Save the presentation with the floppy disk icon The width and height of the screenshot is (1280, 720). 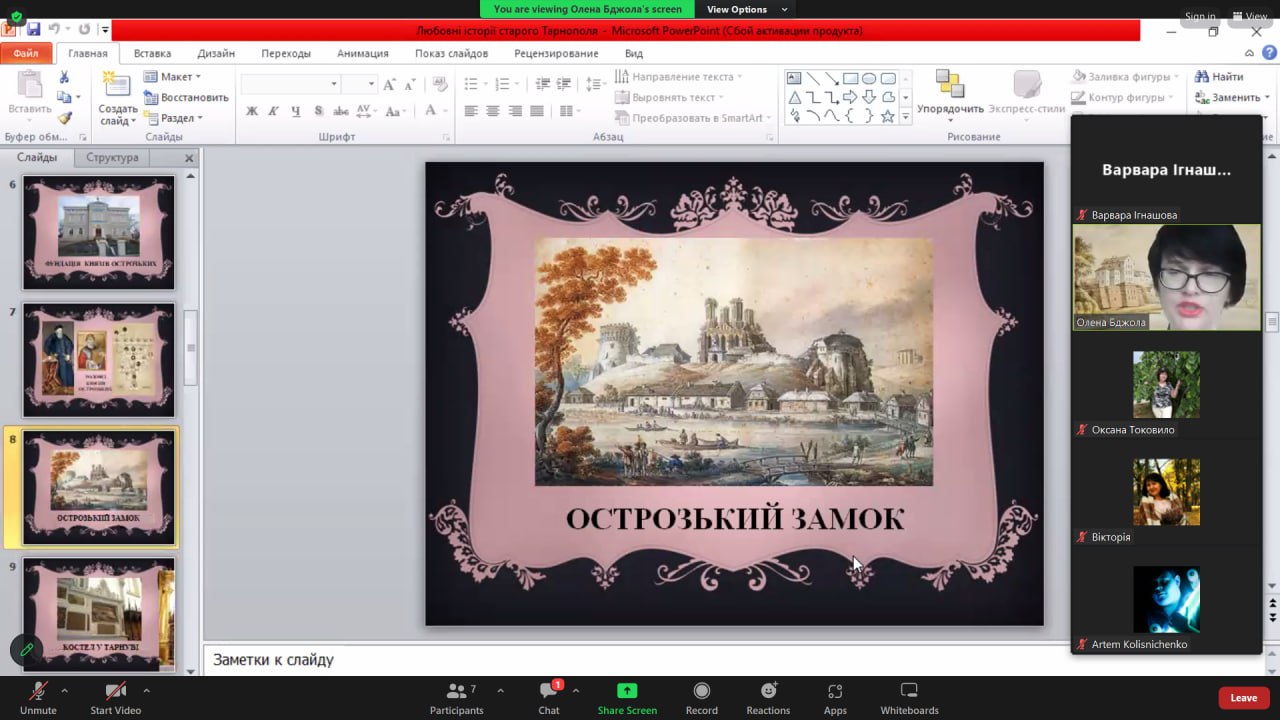34,30
